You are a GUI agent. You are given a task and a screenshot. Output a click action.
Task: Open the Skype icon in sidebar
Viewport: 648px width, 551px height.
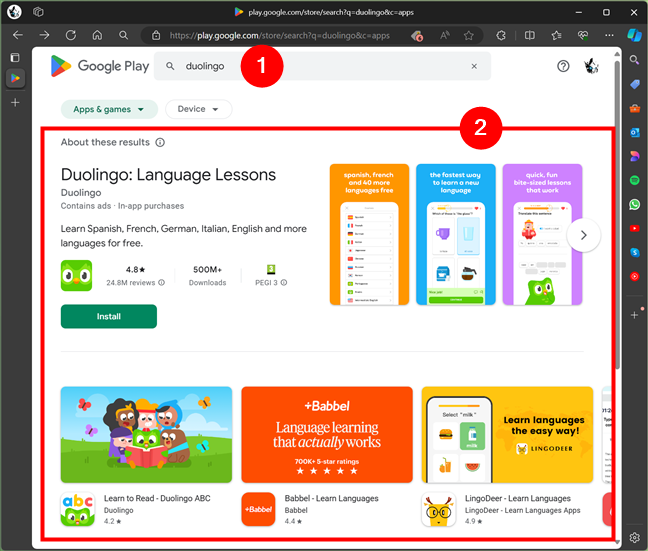click(634, 252)
